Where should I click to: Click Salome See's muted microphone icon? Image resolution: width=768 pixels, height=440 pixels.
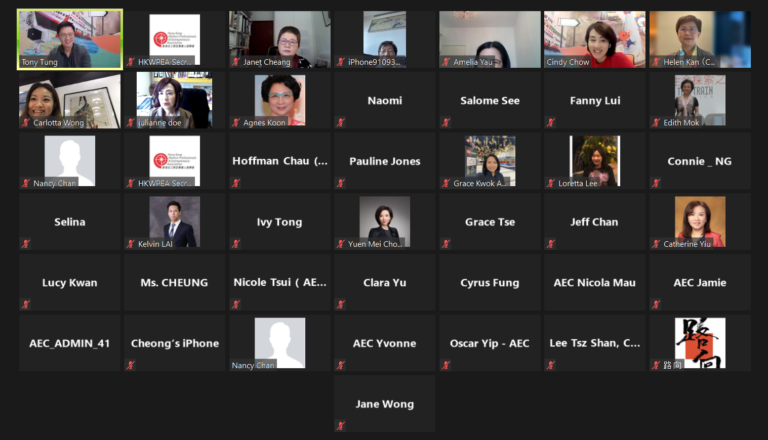pyautogui.click(x=446, y=122)
